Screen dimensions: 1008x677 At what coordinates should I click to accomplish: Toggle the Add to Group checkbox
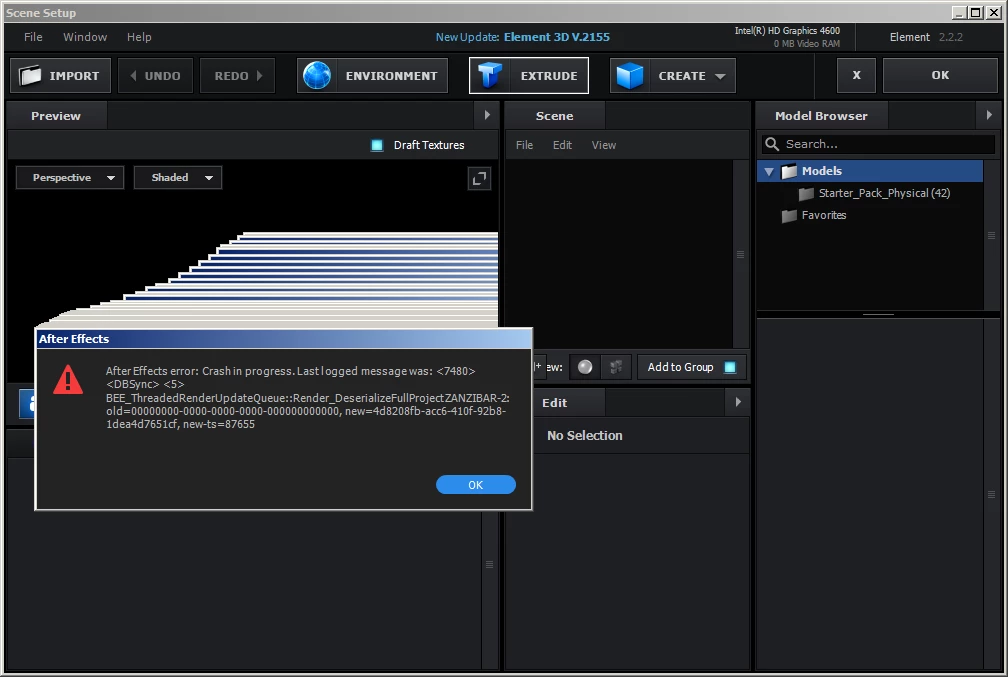click(x=730, y=367)
